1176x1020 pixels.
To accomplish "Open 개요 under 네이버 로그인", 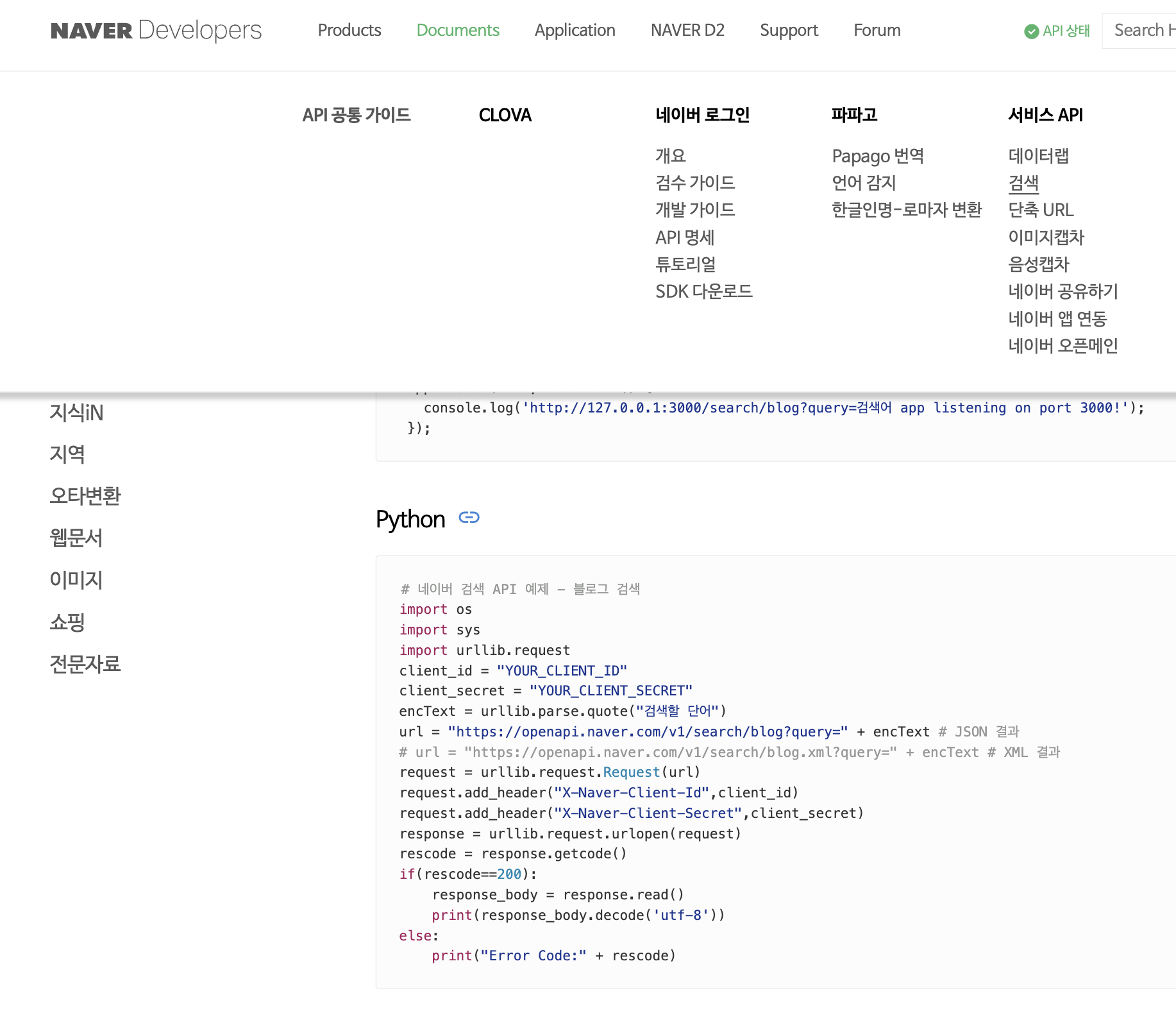I will tap(671, 156).
